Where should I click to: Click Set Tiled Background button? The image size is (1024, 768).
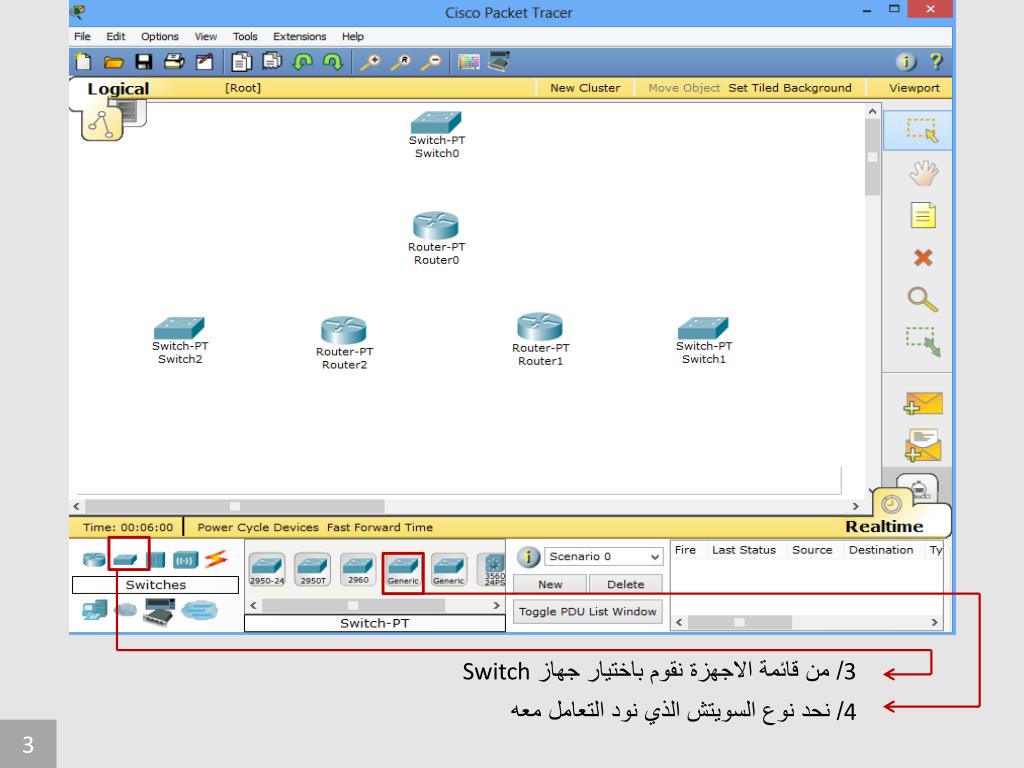click(x=790, y=88)
